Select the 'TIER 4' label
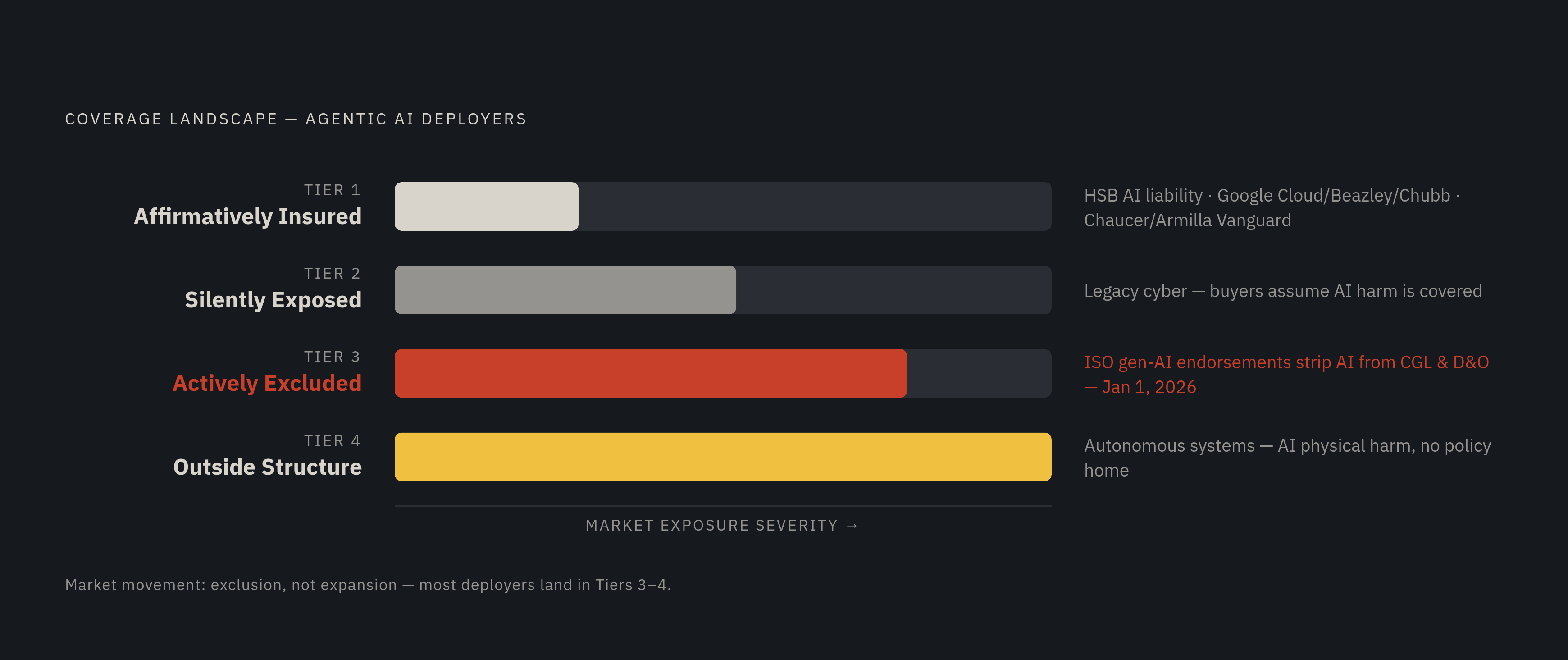 coord(333,440)
